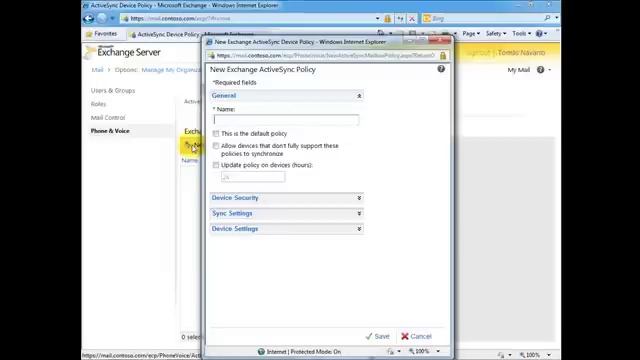Open recent pages dropdown next to Forward
640x360 pixels.
pyautogui.click(x=112, y=18)
